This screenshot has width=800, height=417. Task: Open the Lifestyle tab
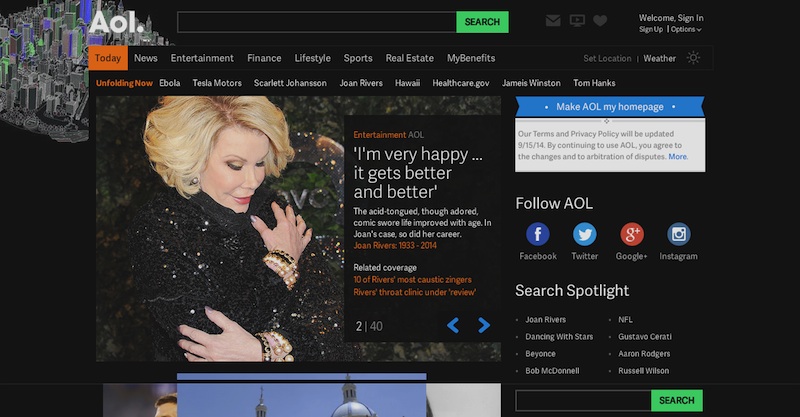pos(312,58)
